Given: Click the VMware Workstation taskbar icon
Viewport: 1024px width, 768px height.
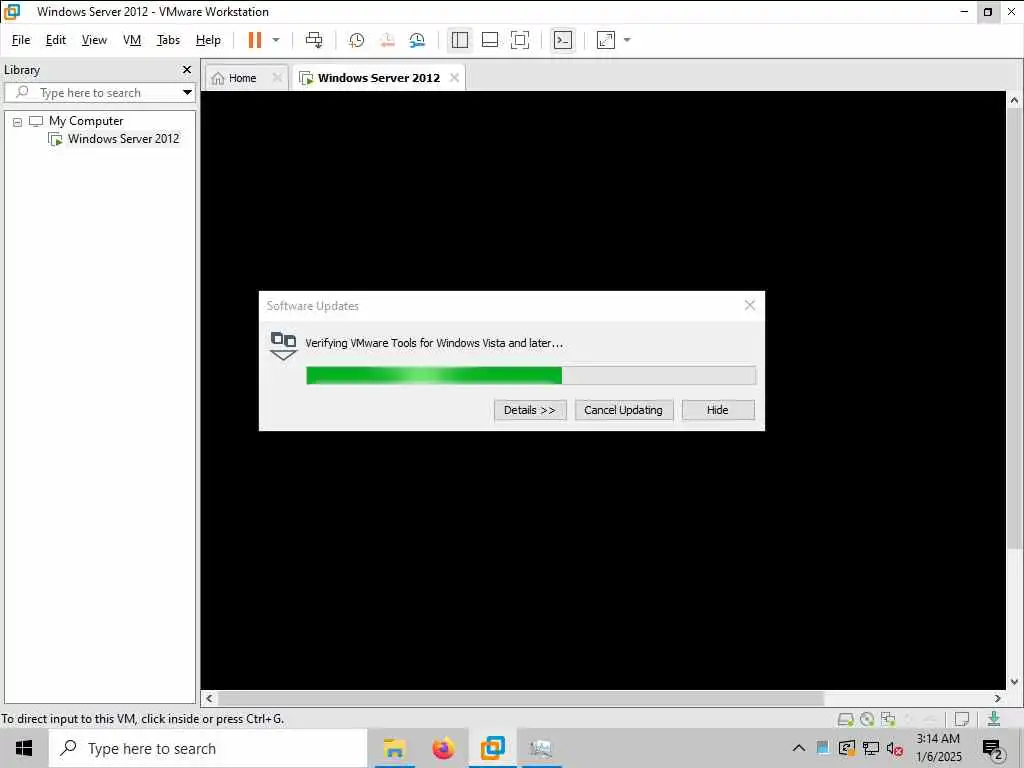Looking at the screenshot, I should (492, 748).
